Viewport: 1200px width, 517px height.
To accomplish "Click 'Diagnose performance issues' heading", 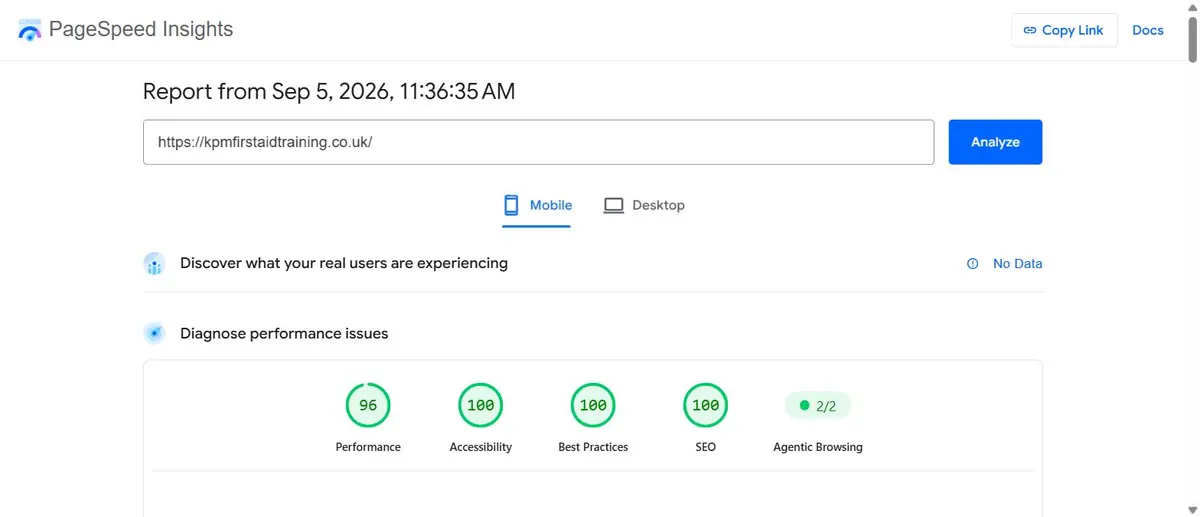I will click(x=284, y=333).
